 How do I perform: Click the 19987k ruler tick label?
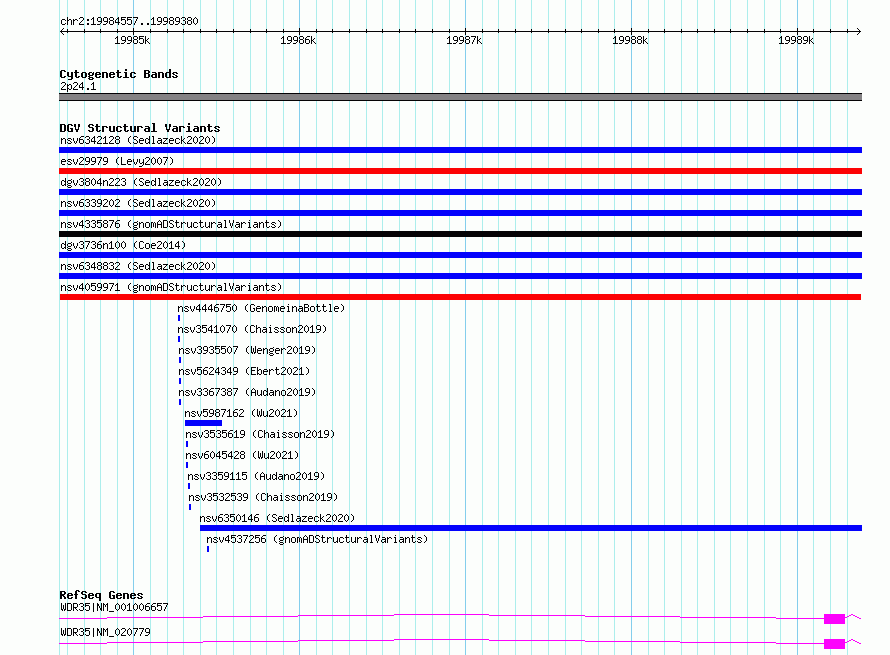[x=464, y=40]
